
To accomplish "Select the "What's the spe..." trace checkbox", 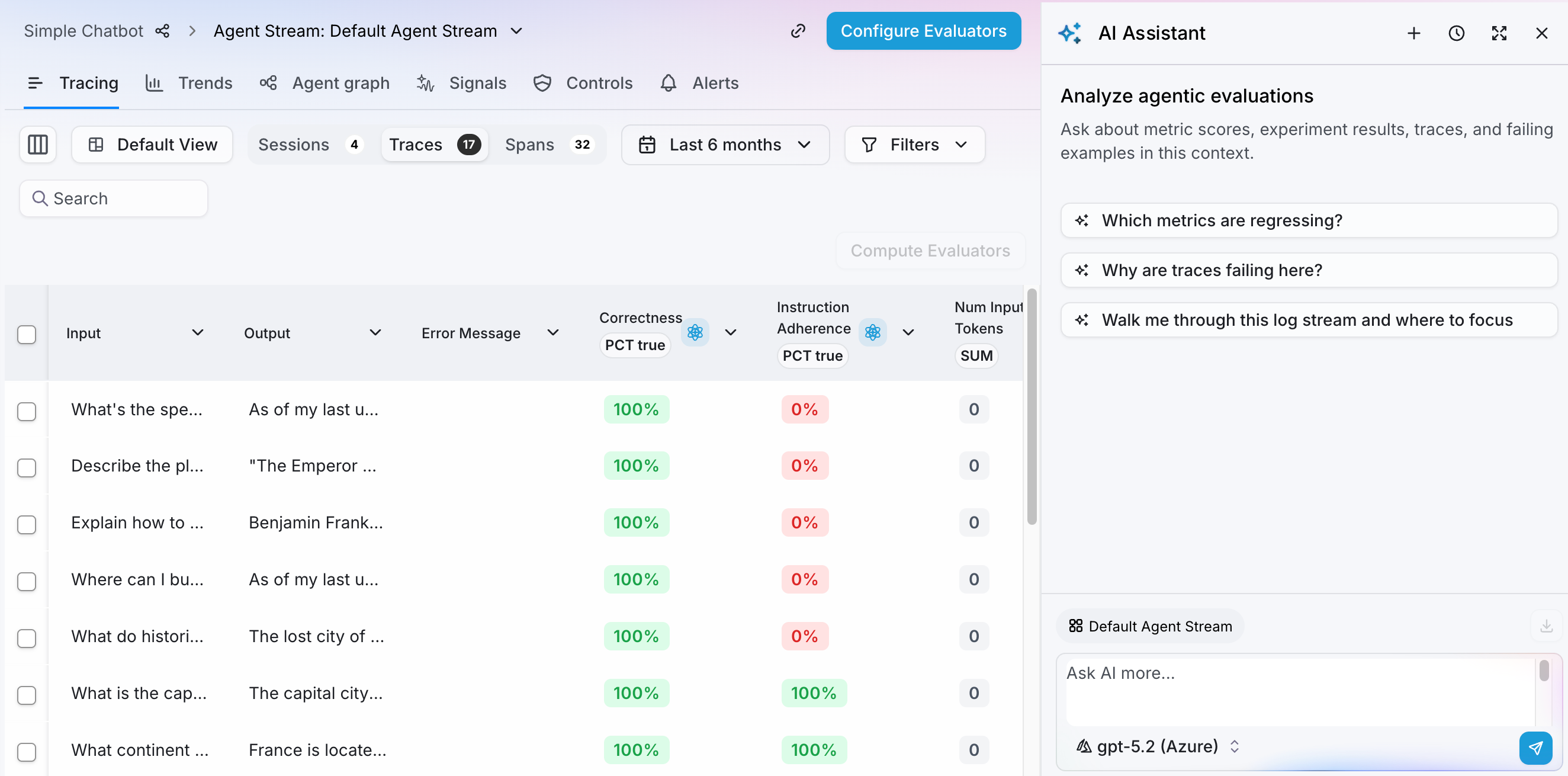I will click(27, 411).
